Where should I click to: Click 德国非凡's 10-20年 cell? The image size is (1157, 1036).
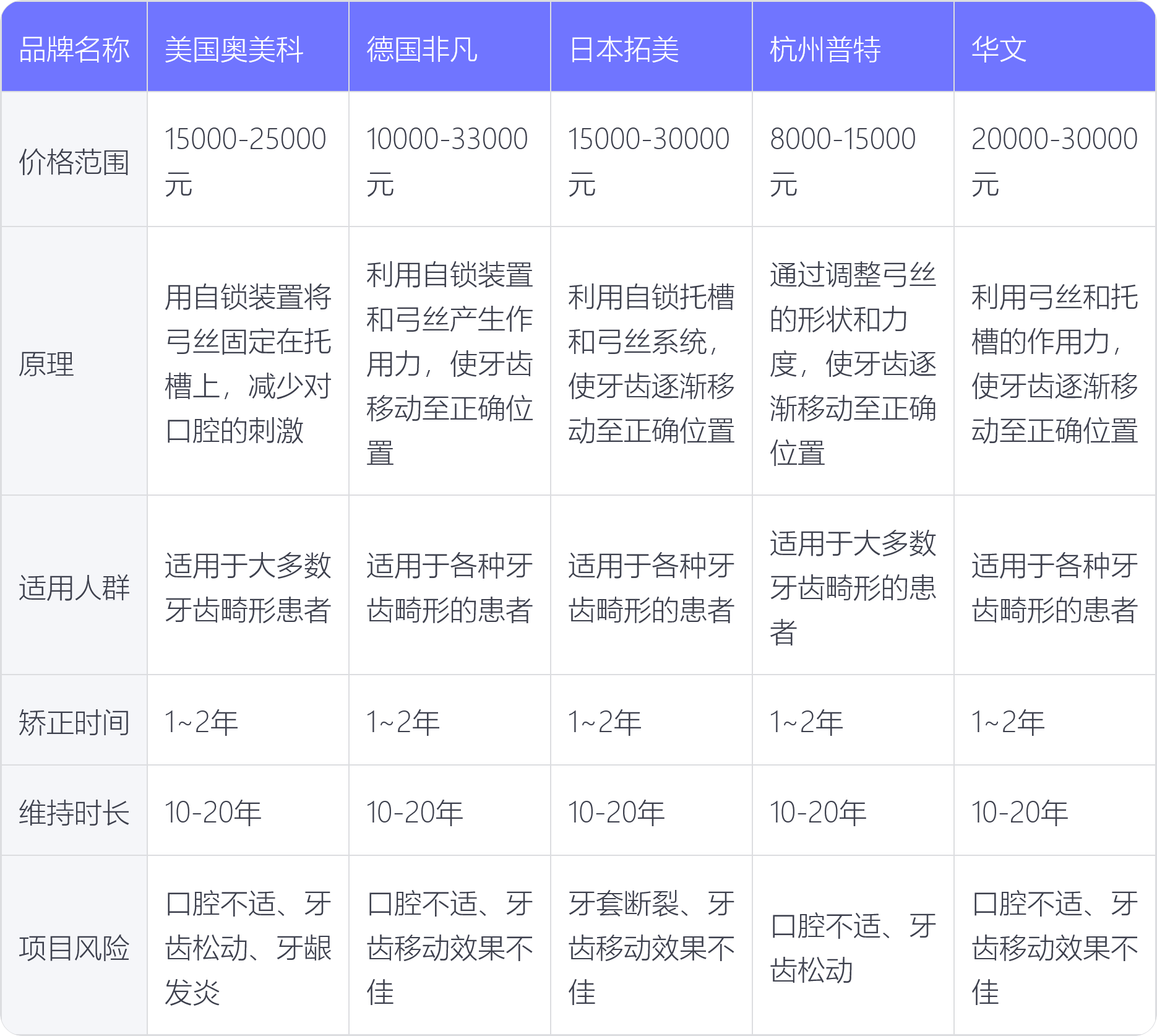click(450, 811)
